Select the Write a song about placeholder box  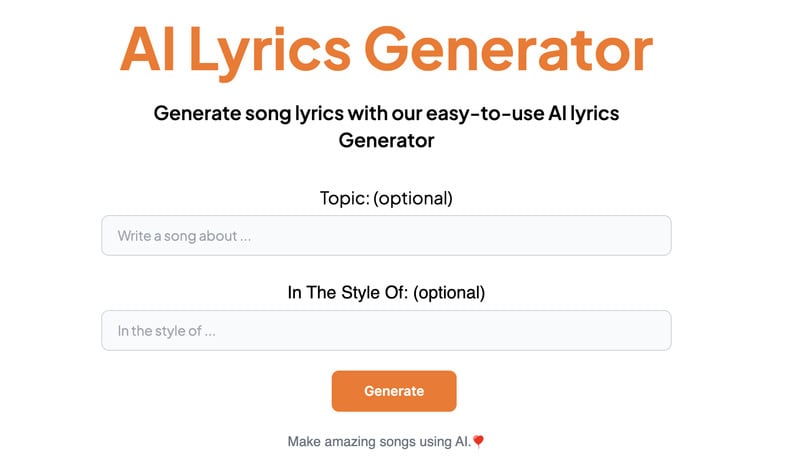[x=386, y=236]
